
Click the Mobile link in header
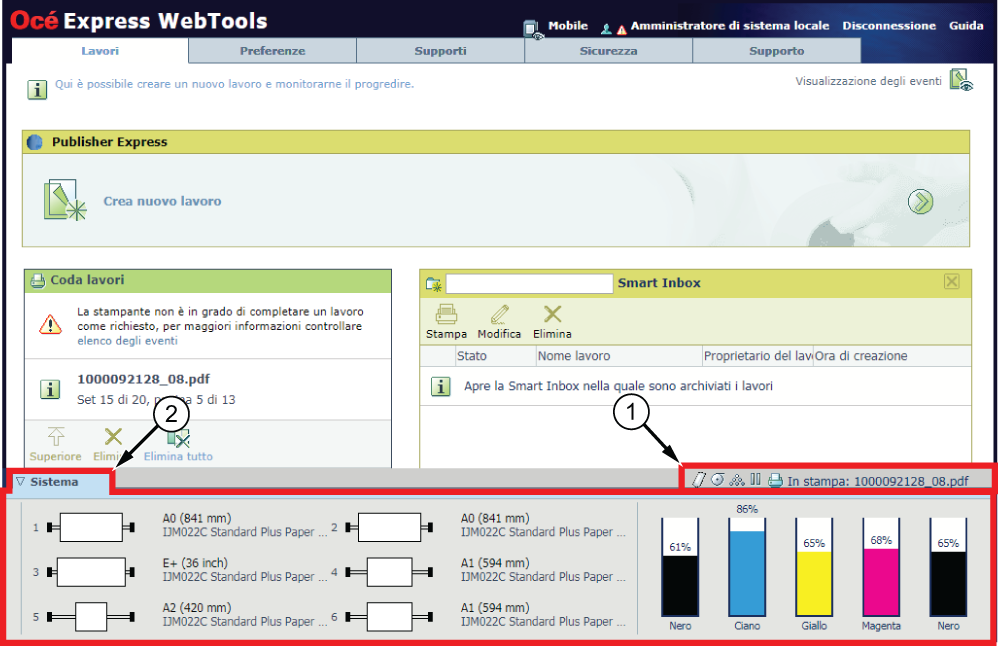[568, 25]
